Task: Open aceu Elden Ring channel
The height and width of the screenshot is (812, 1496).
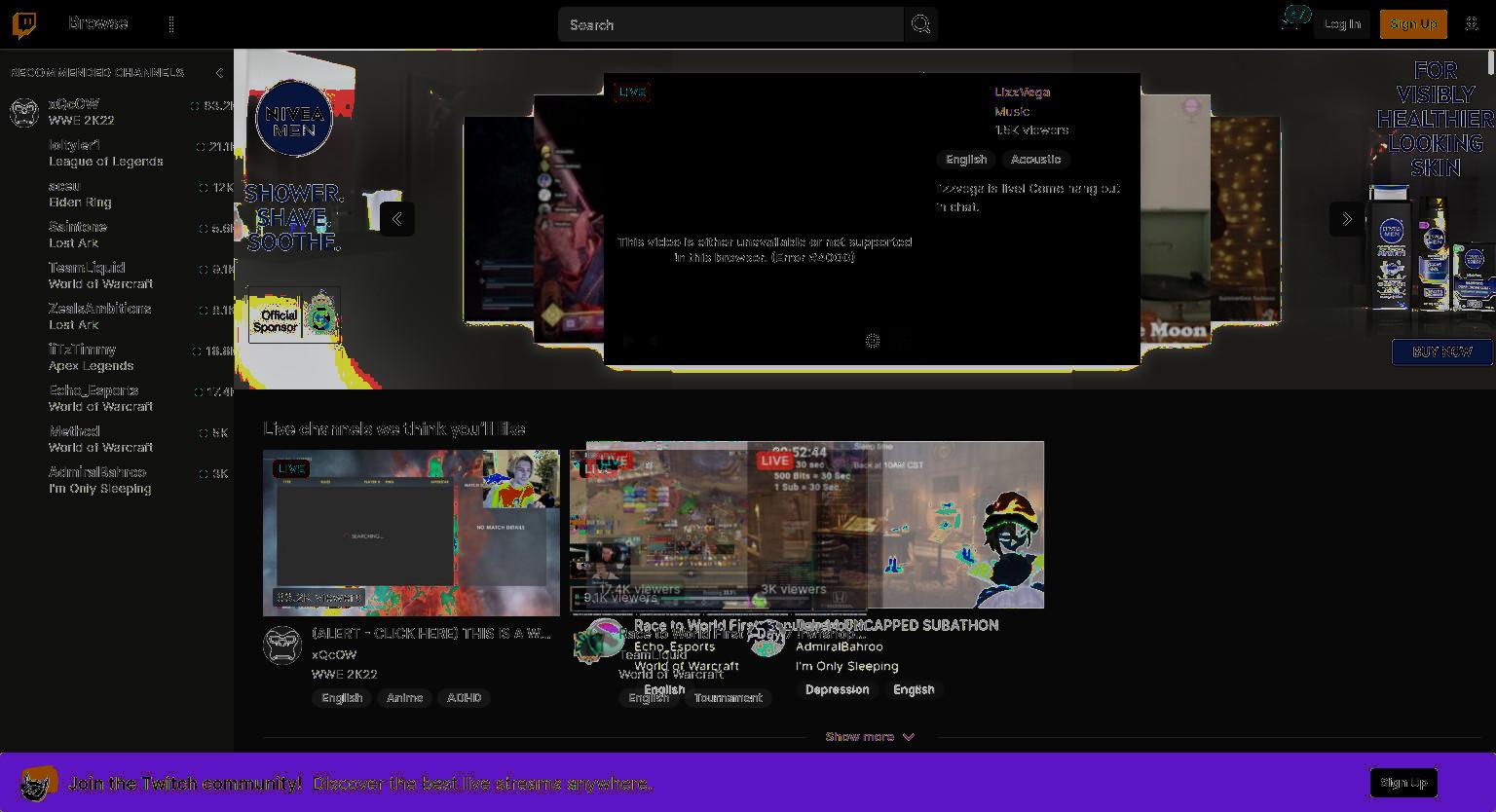Action: pyautogui.click(x=117, y=194)
